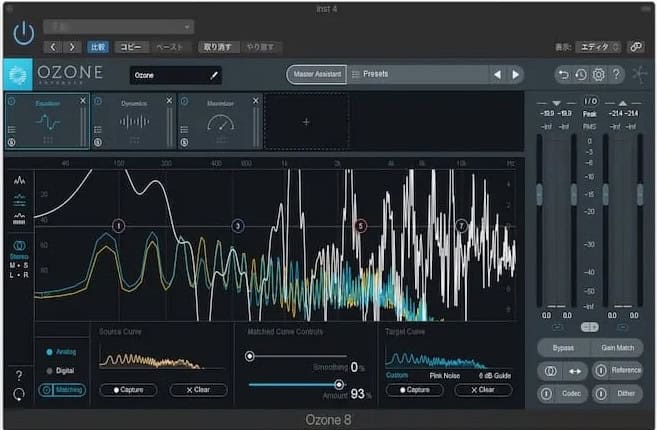Open Ozone settings gear

click(x=598, y=75)
